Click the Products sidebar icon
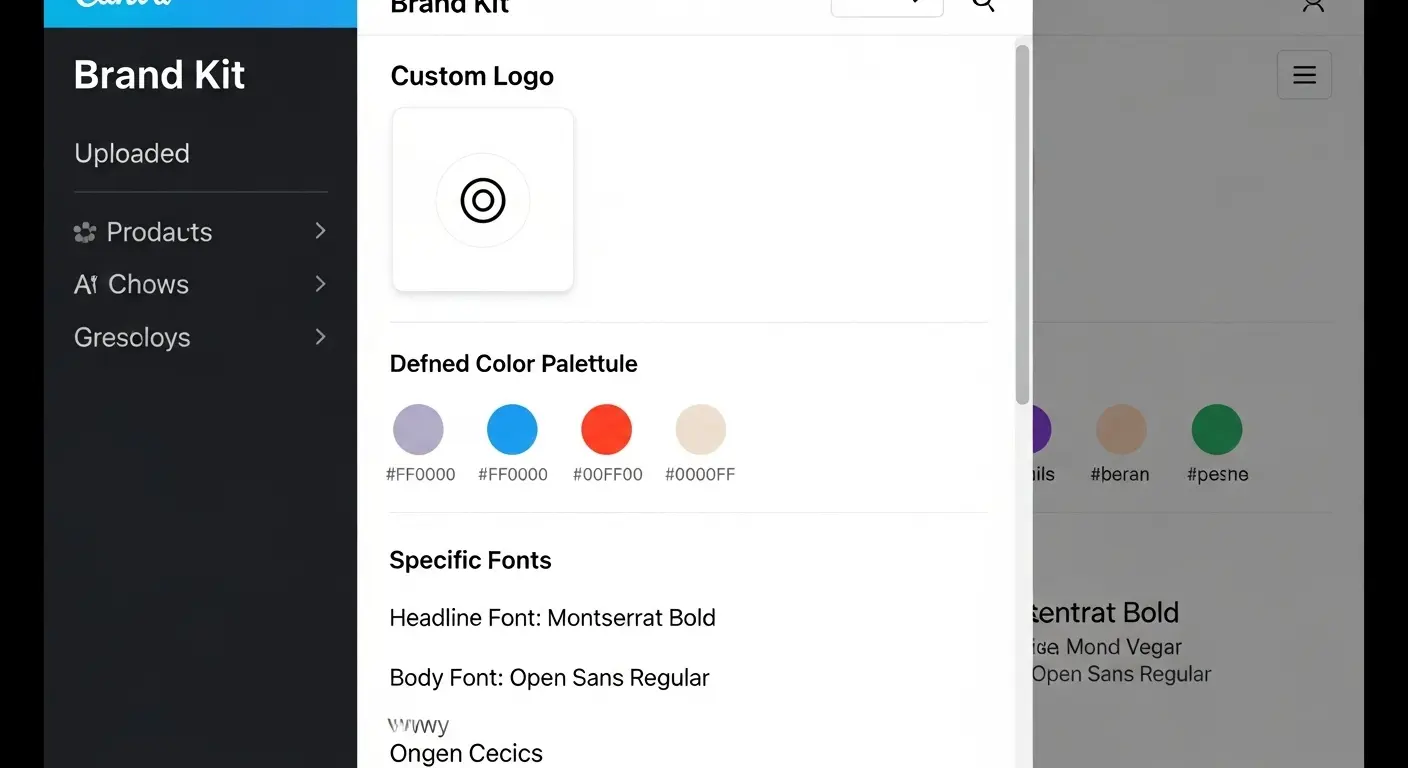Viewport: 1408px width, 768px height. coord(85,233)
